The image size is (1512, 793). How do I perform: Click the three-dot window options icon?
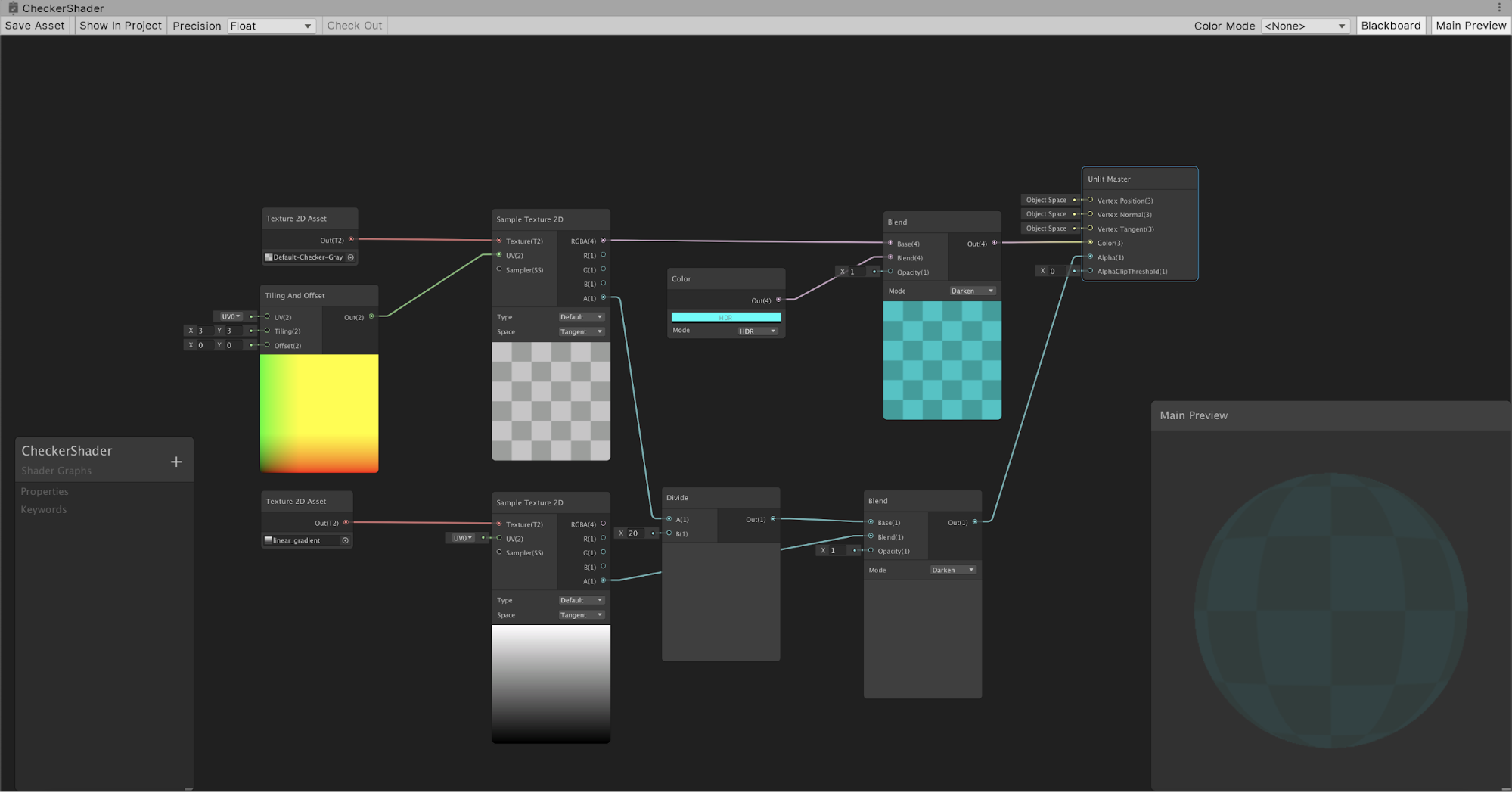[x=1499, y=8]
